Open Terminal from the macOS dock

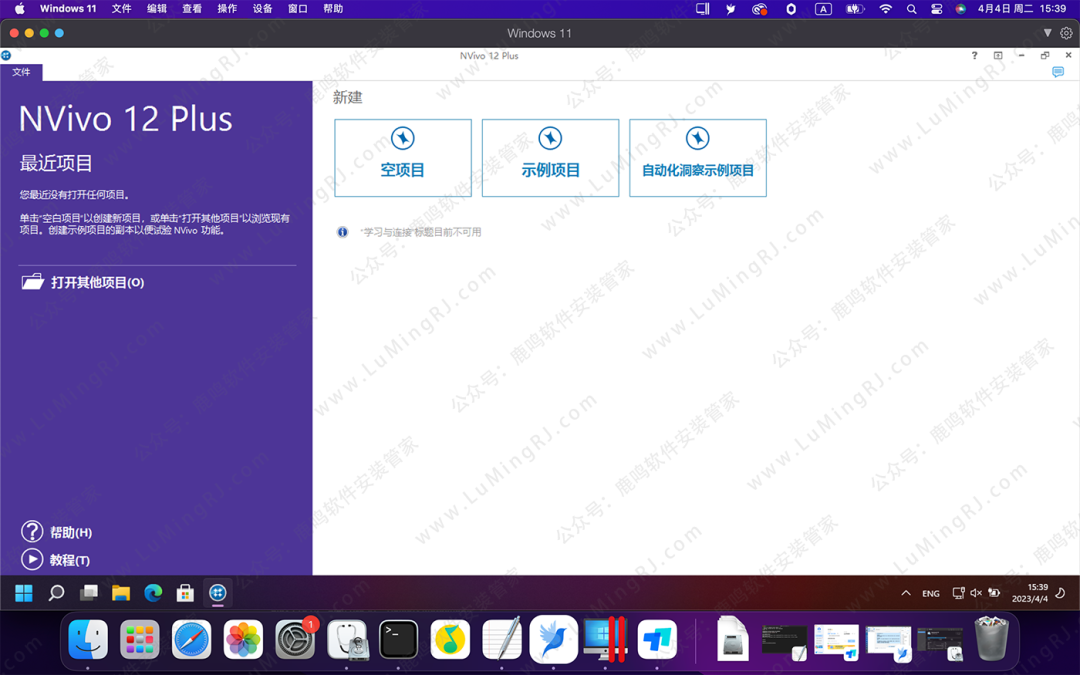(398, 640)
